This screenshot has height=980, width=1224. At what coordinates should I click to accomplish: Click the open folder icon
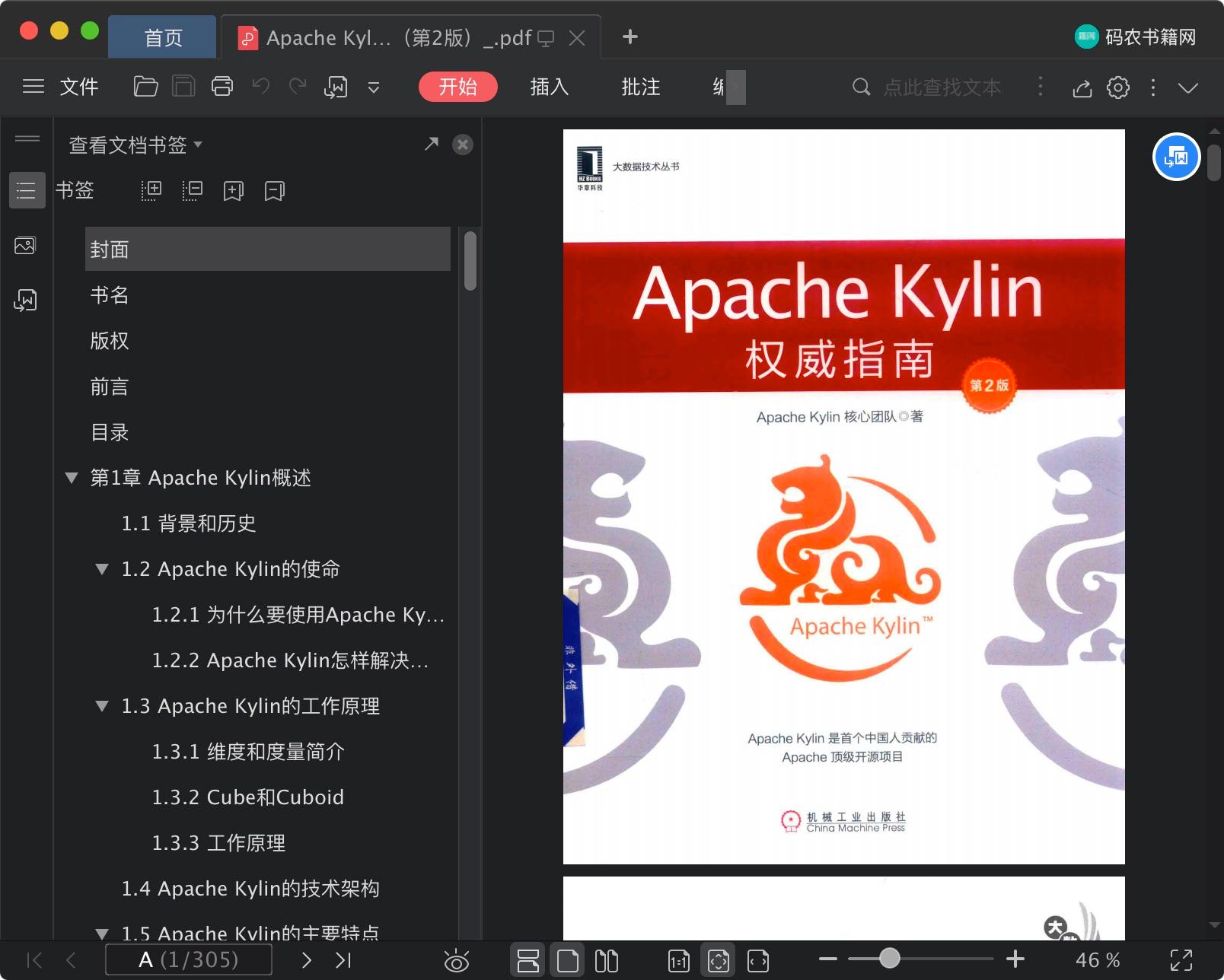145,87
